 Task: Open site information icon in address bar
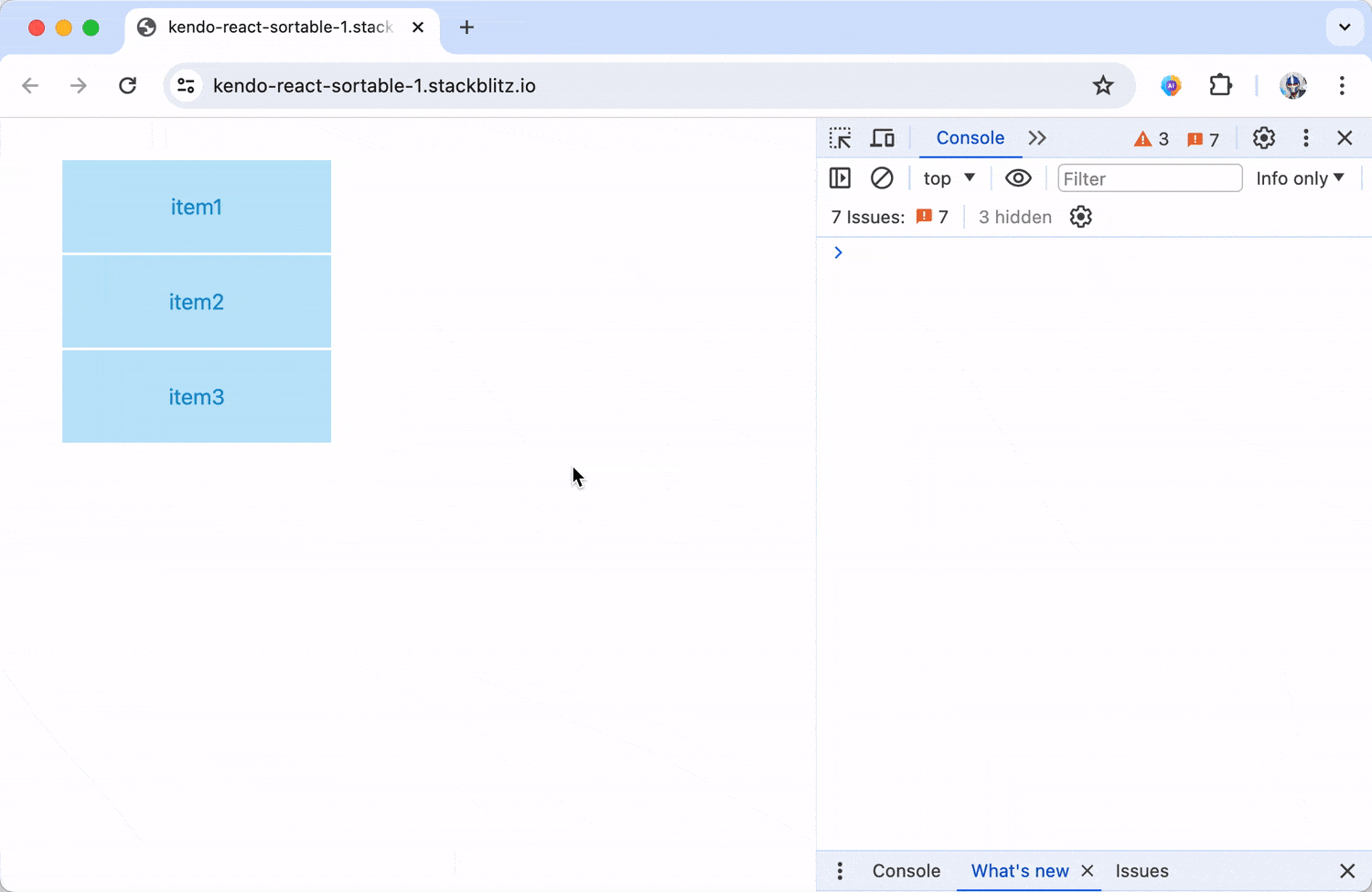(x=186, y=86)
